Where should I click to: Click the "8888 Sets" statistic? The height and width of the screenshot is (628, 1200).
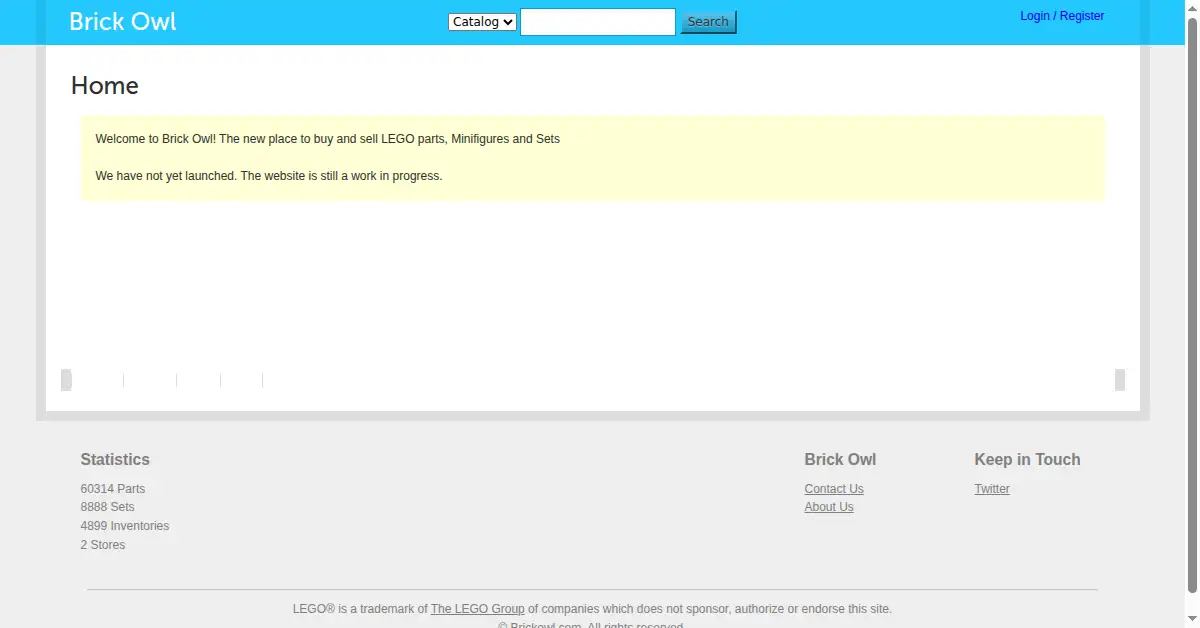click(107, 507)
